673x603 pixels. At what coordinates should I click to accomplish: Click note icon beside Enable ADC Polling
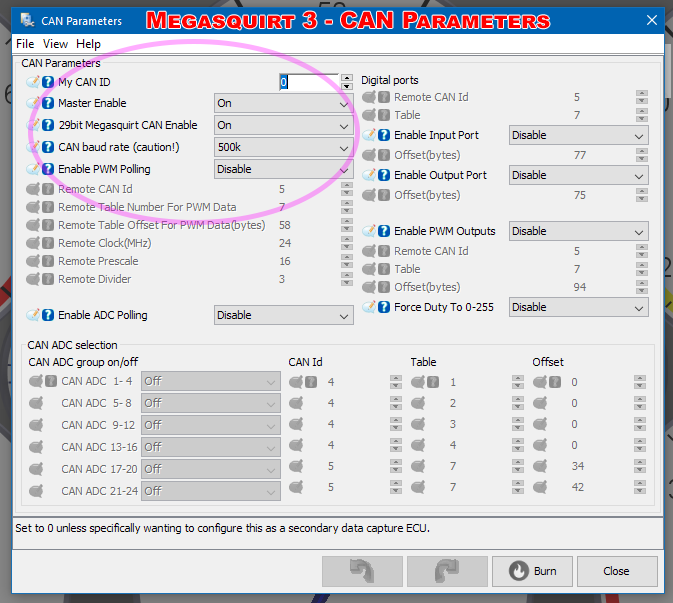33,315
